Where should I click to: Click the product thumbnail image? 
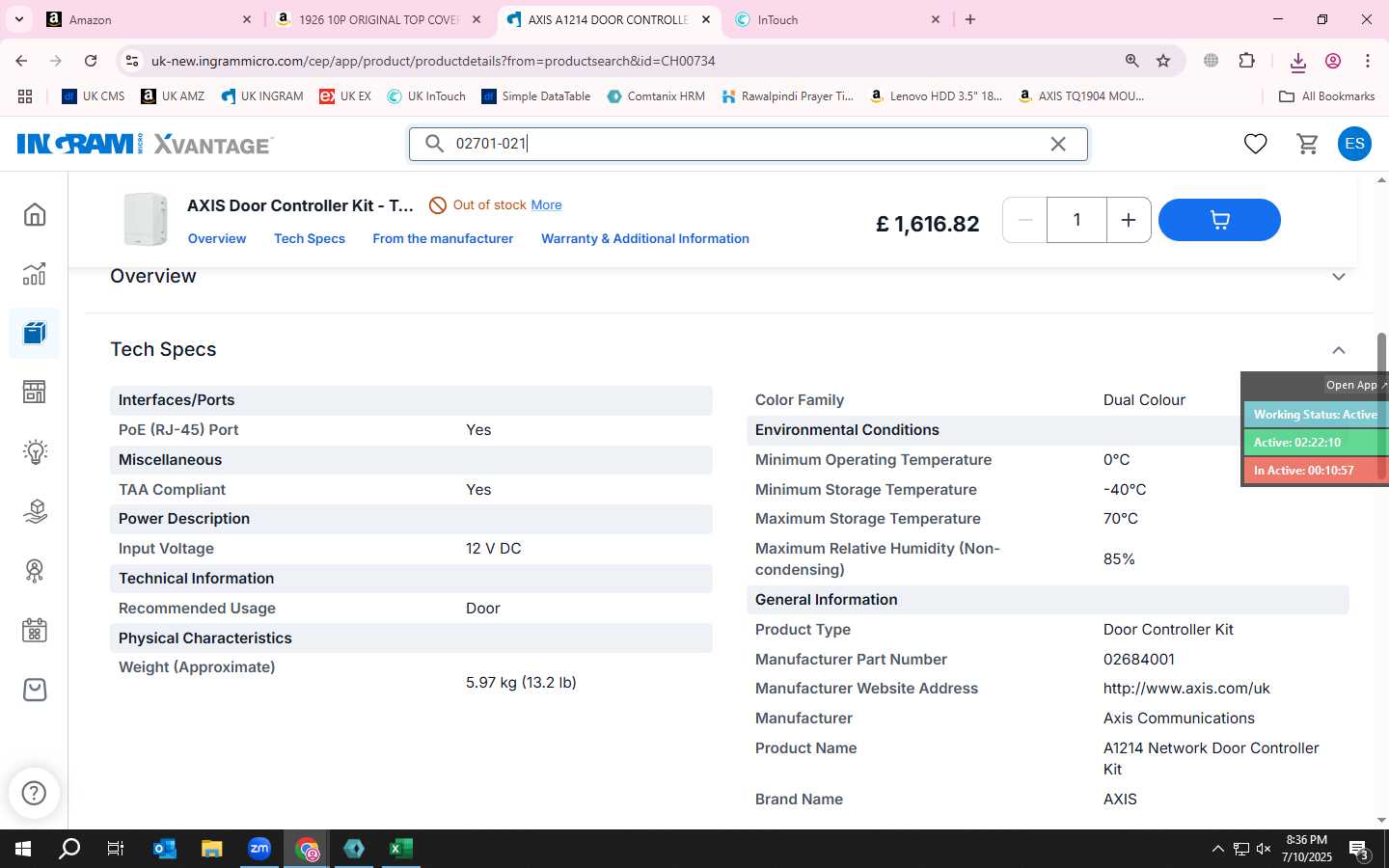tap(146, 219)
